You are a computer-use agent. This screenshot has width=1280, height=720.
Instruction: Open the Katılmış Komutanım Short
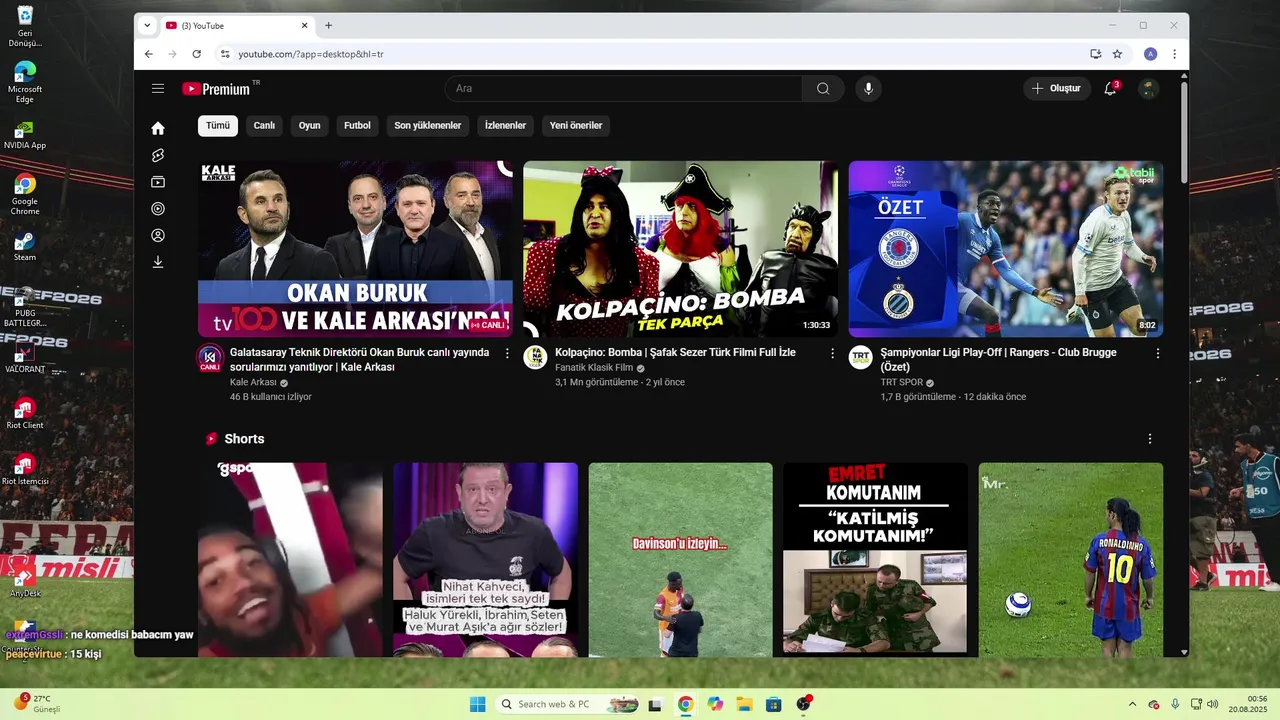click(875, 559)
